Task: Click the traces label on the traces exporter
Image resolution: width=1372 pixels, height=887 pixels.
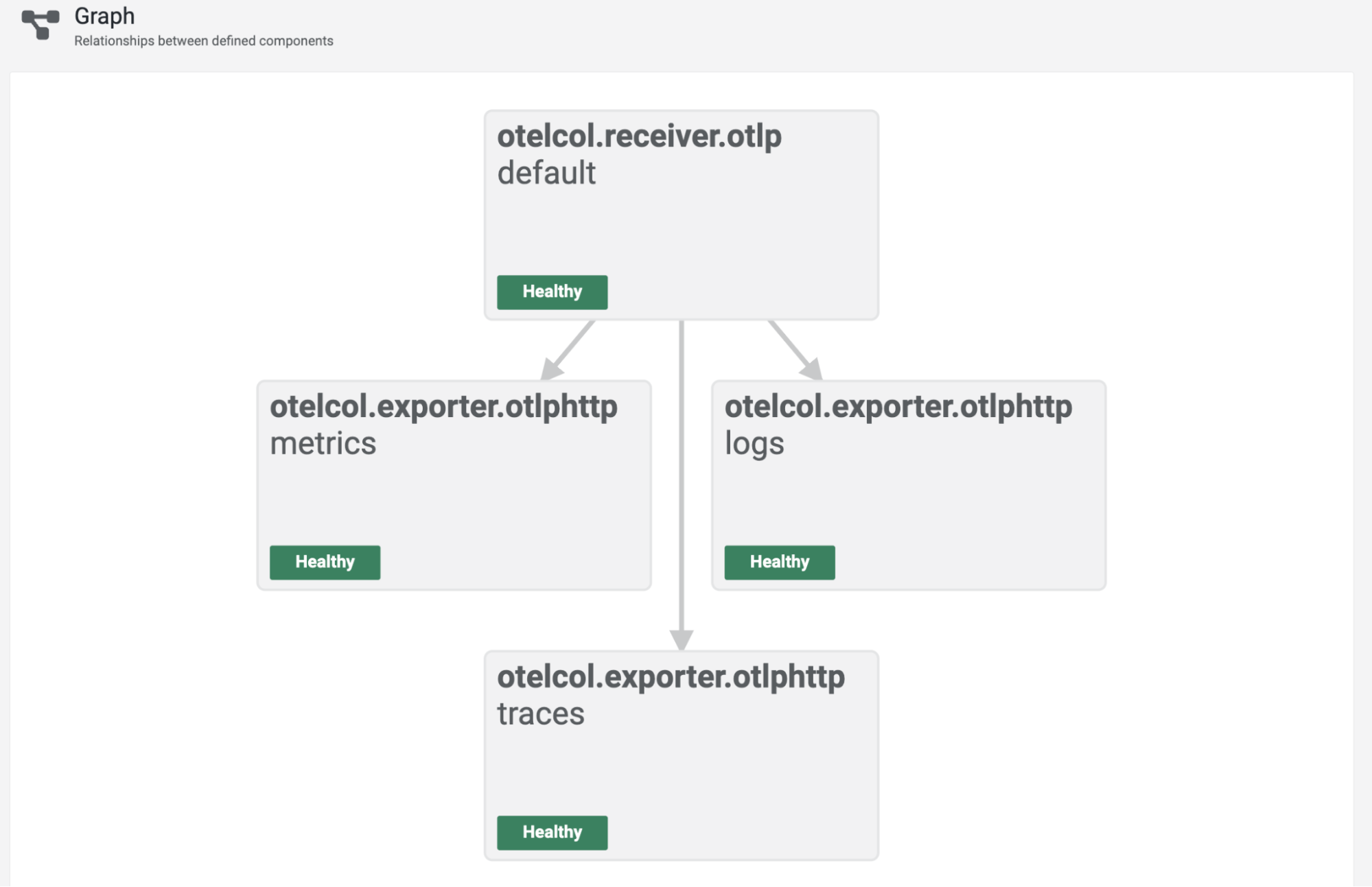Action: click(540, 713)
